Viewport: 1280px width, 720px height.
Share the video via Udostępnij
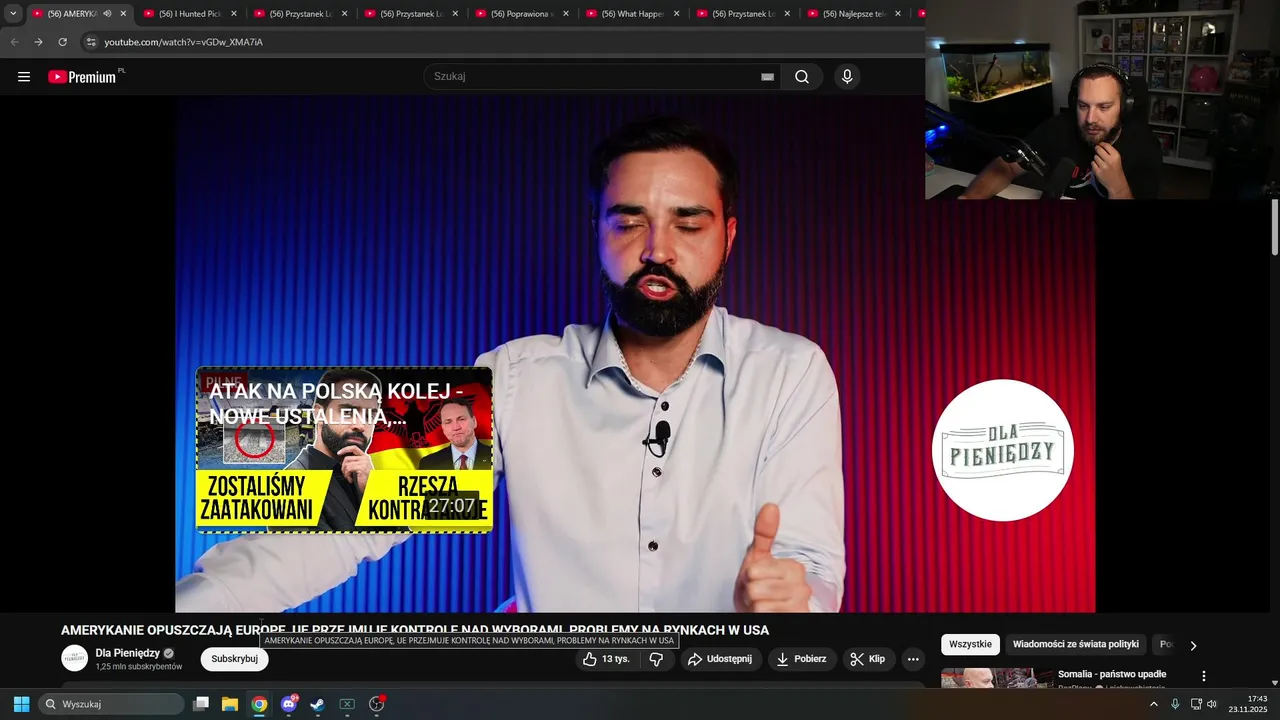[720, 659]
